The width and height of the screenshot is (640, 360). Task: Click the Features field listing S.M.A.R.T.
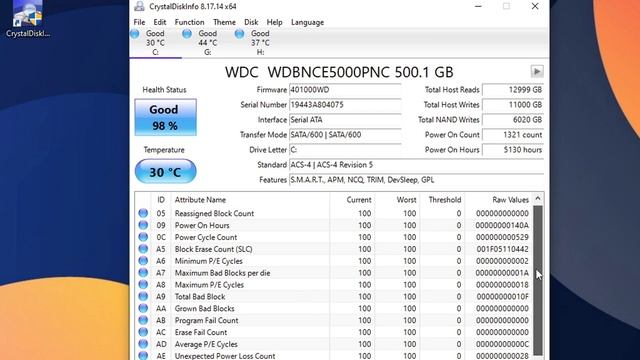[416, 180]
